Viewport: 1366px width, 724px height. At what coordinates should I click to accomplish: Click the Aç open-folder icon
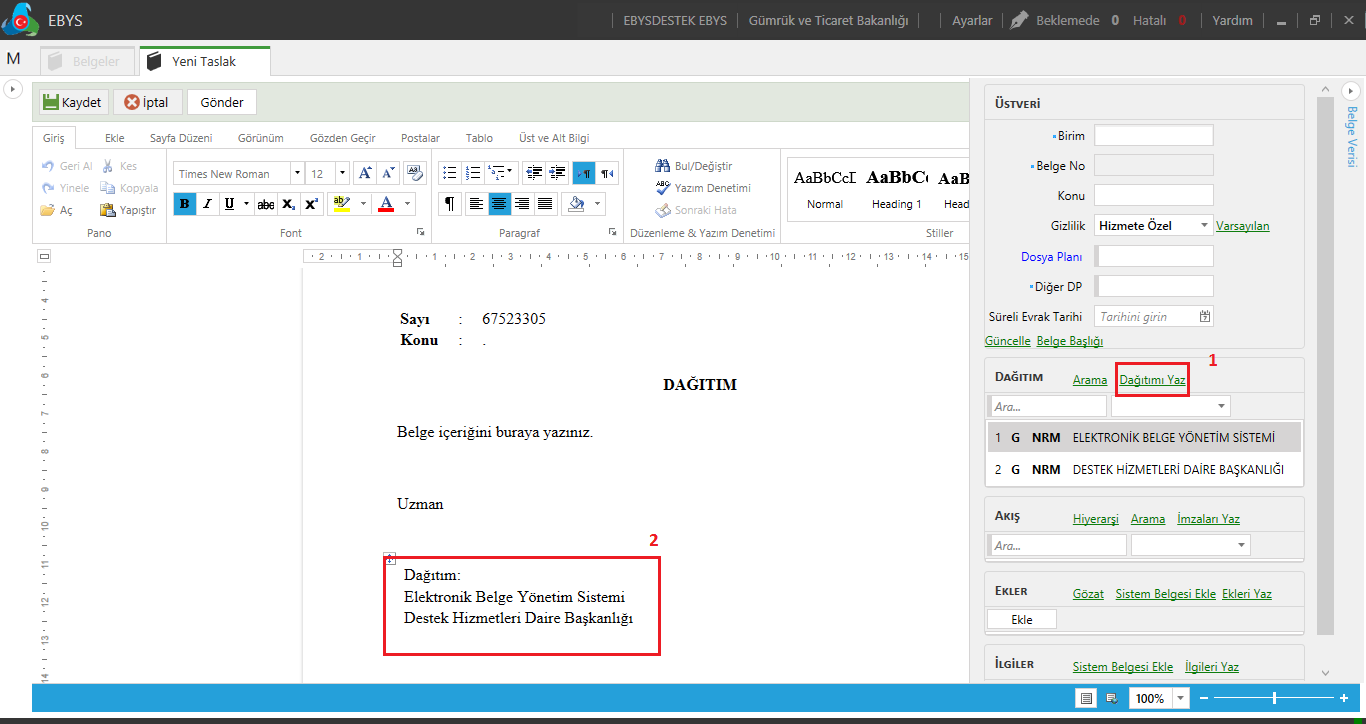[47, 210]
